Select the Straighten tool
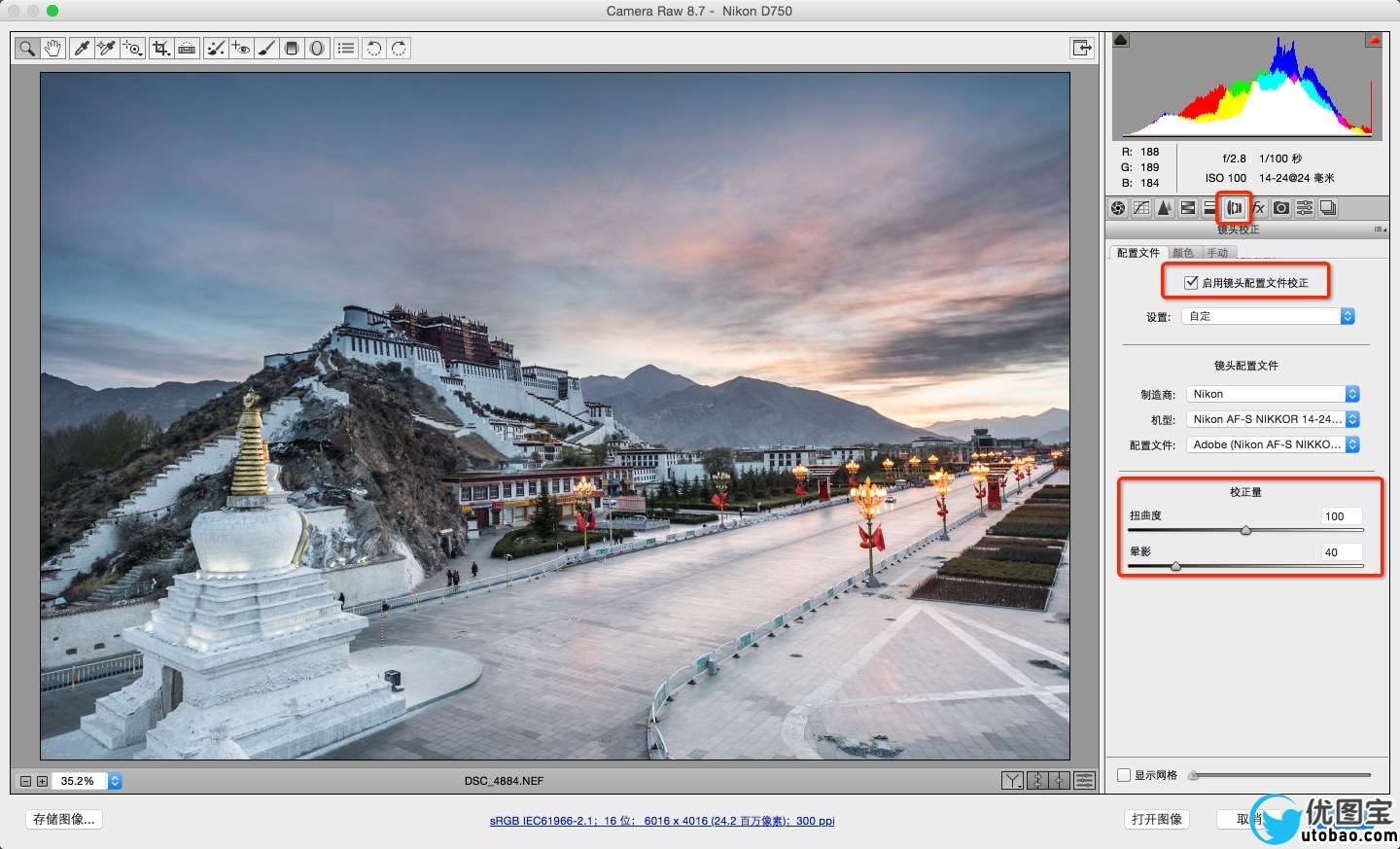The image size is (1400, 849). pyautogui.click(x=187, y=48)
